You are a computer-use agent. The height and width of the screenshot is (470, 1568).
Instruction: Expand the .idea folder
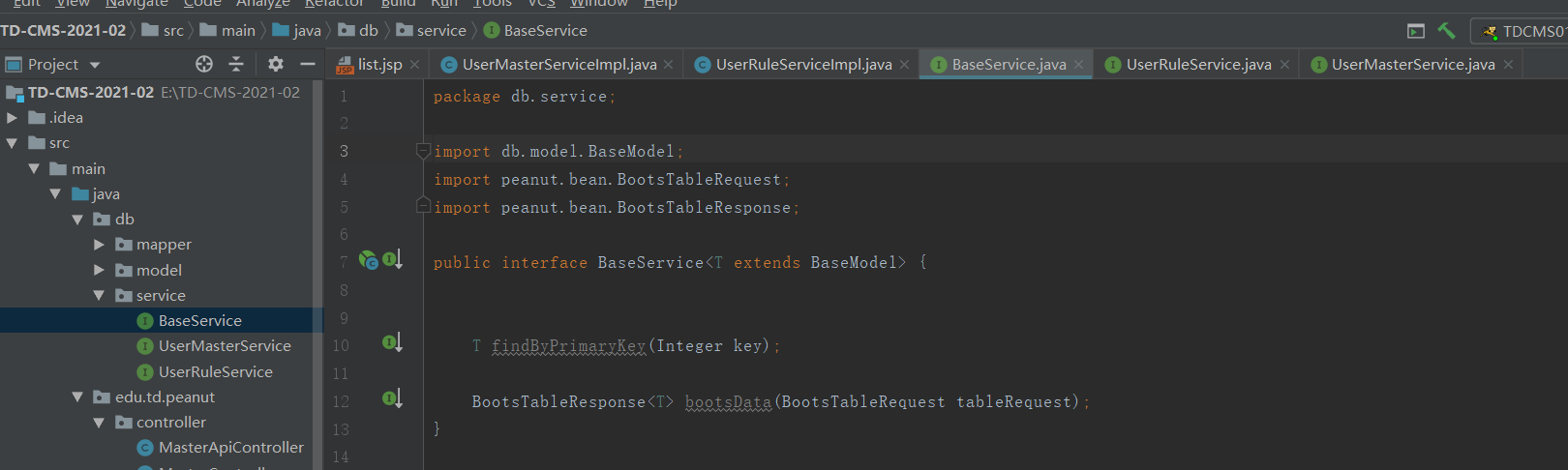[12, 117]
